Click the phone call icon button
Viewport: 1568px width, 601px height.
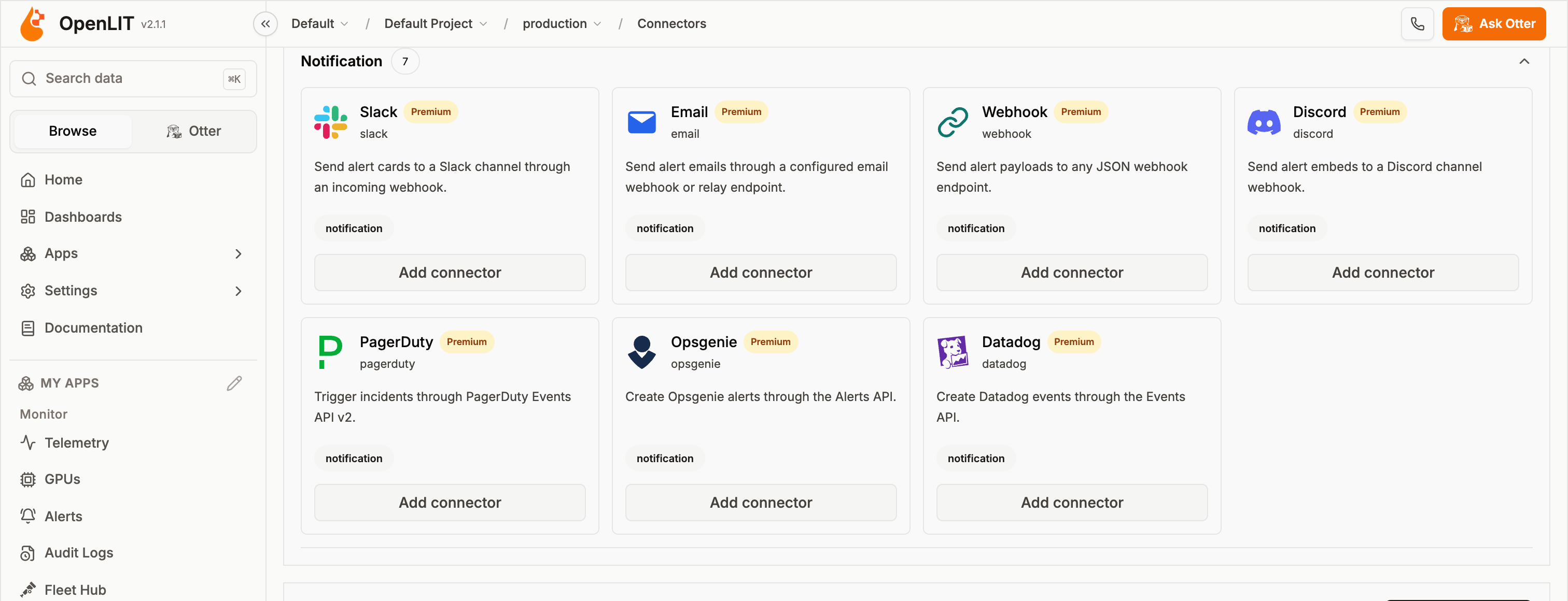1418,24
